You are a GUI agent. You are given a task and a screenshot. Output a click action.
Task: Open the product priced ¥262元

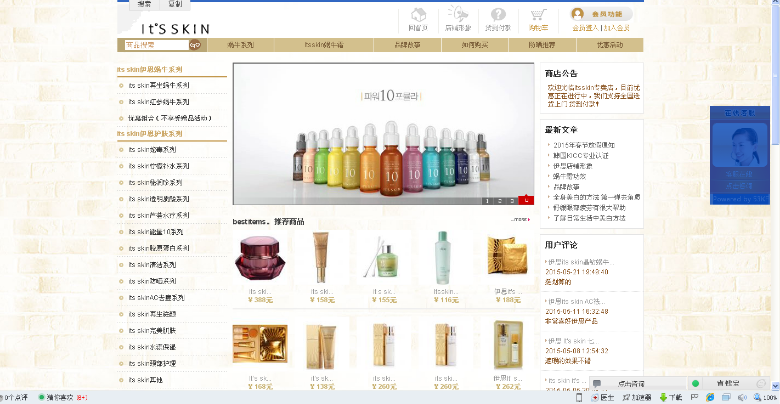pyautogui.click(x=507, y=345)
